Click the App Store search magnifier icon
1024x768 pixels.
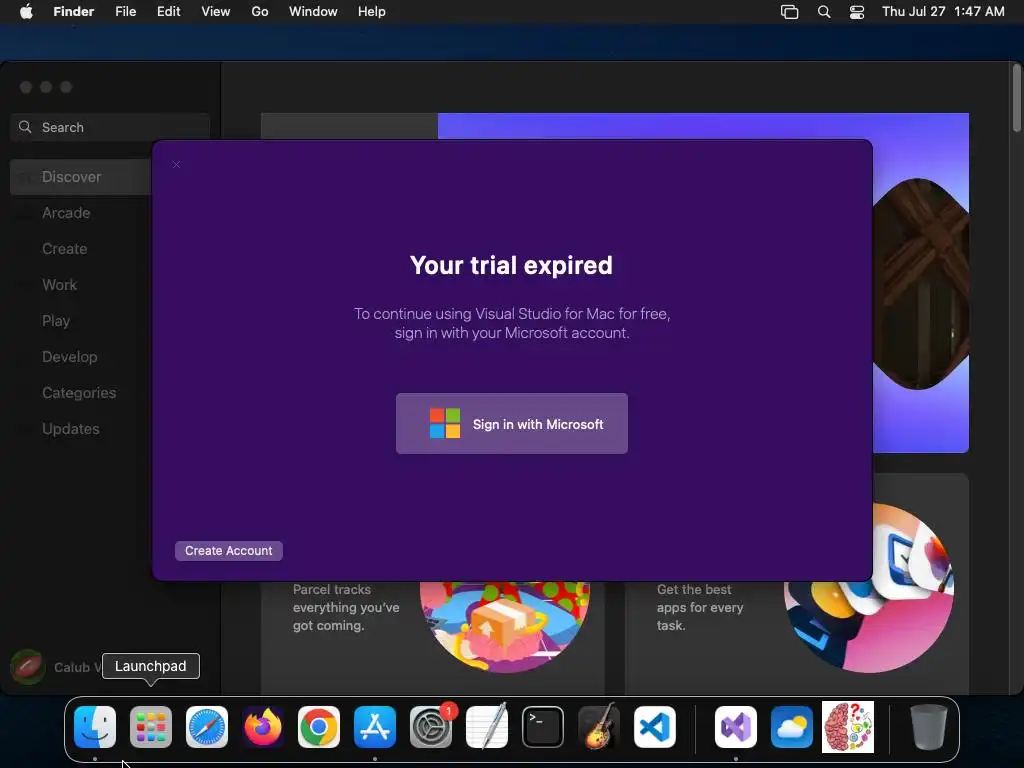pos(25,127)
